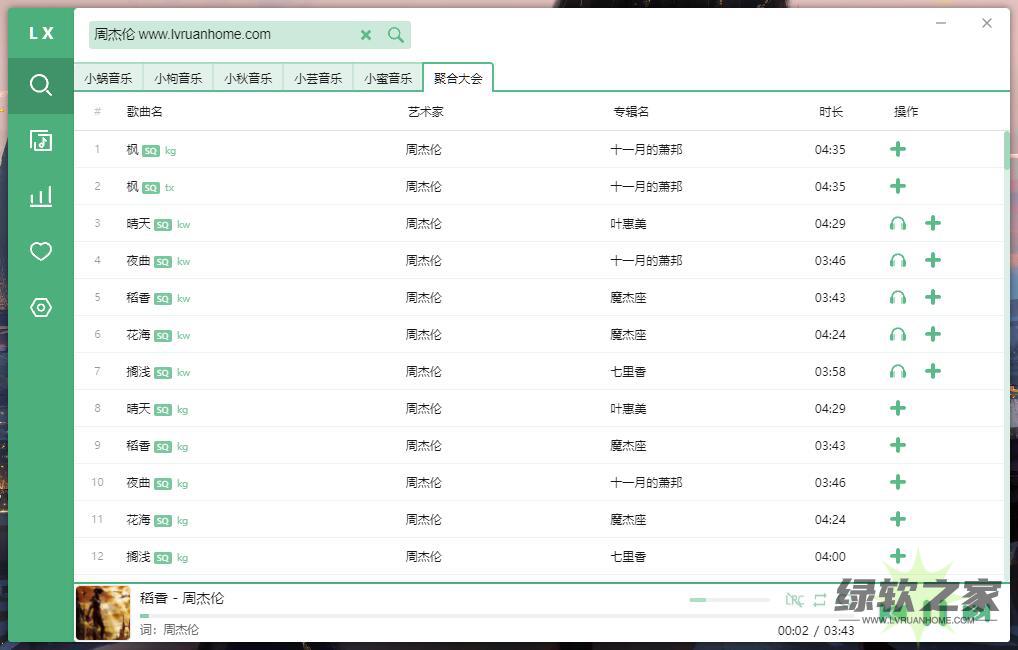Switch to the 小秋音乐 tab
The width and height of the screenshot is (1018, 650).
click(x=248, y=78)
